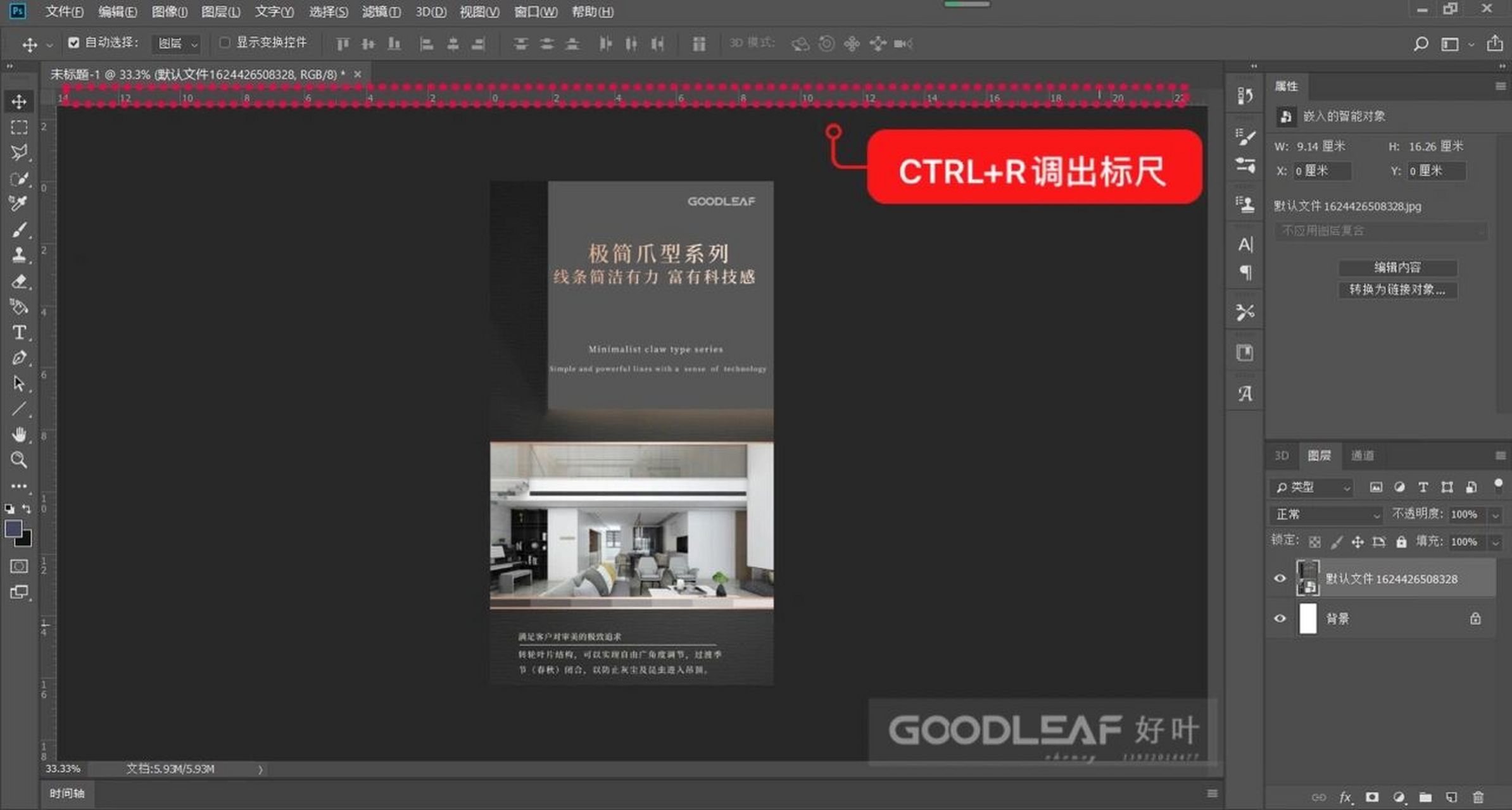
Task: Uncheck the 自动选择 checkbox
Action: 74,42
